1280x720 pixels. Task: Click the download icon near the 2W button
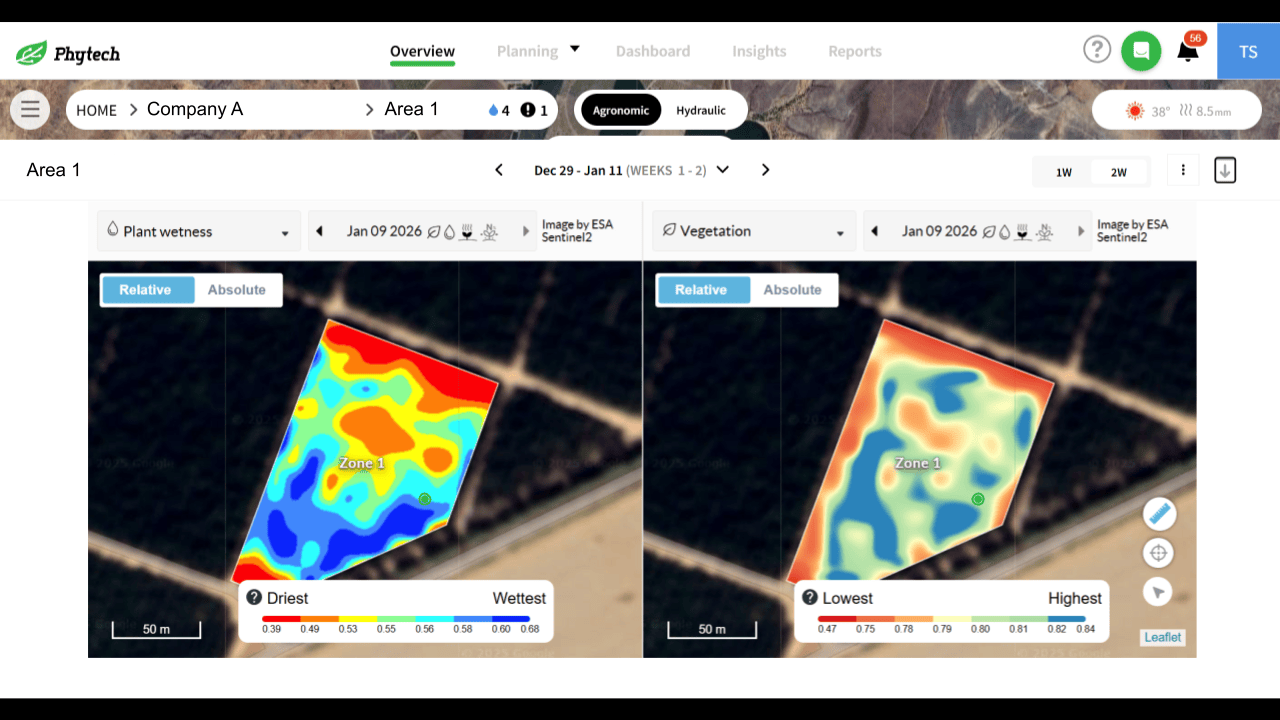[1225, 170]
